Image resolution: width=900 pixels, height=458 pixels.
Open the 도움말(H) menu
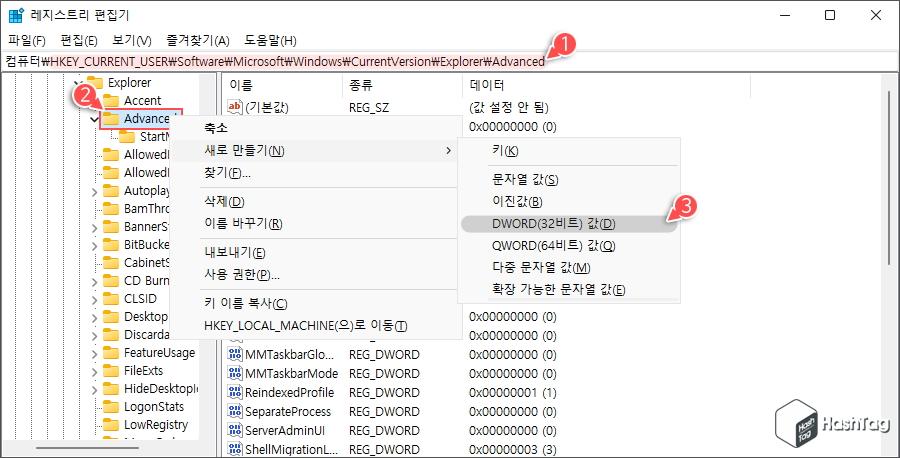pyautogui.click(x=270, y=41)
